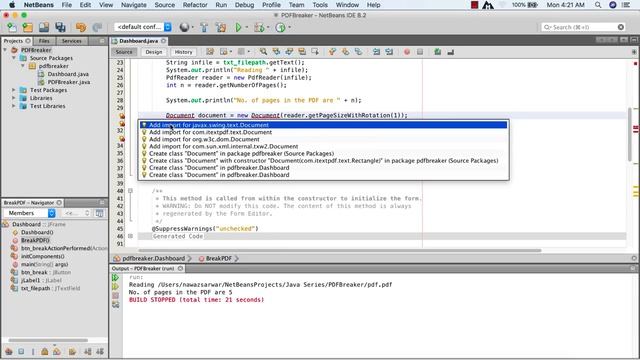Open the Refactor menu
Screen dimensions: 640x360
click(195, 5)
